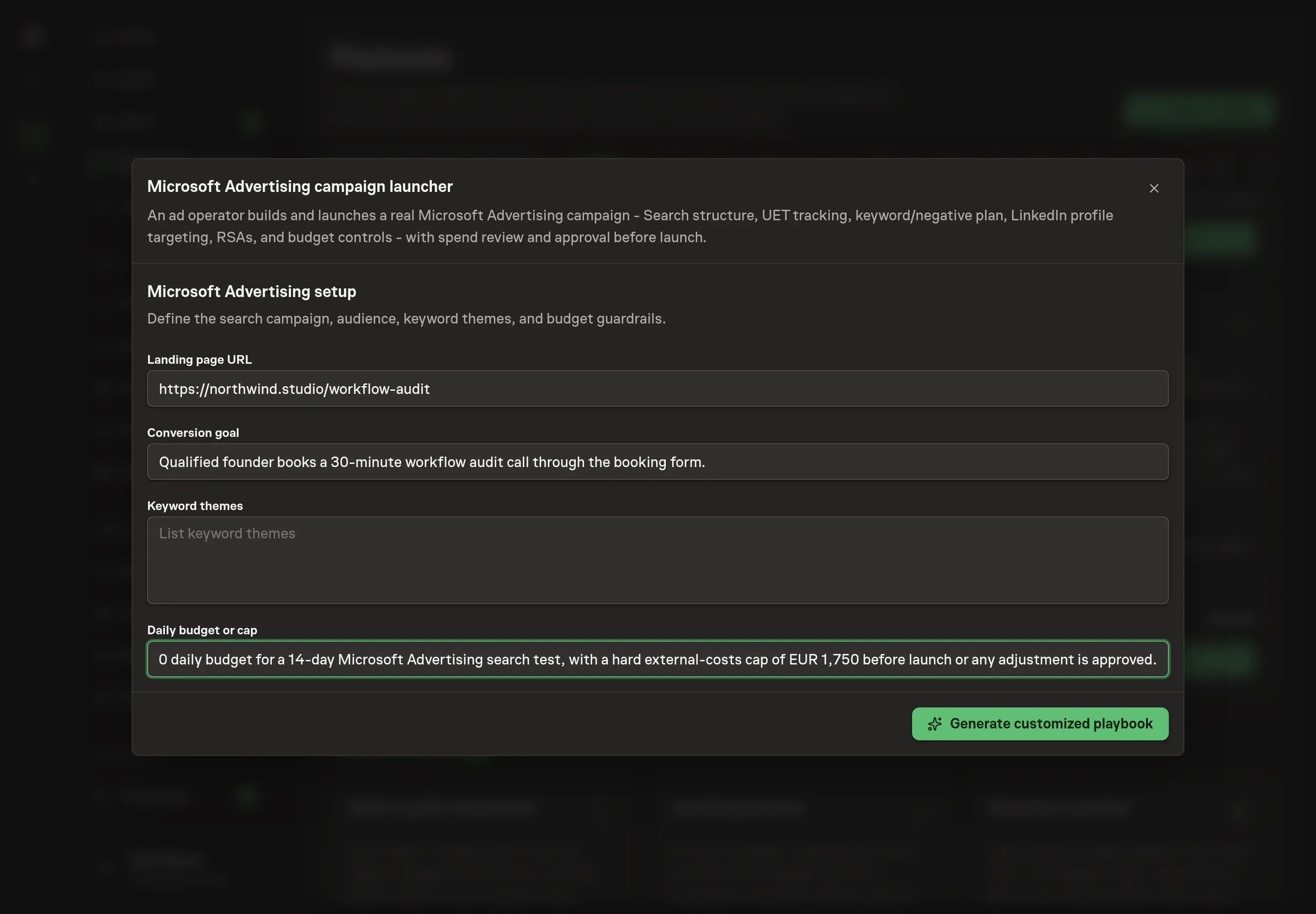
Task: Click the sparkle icon on Generate button
Action: click(934, 724)
